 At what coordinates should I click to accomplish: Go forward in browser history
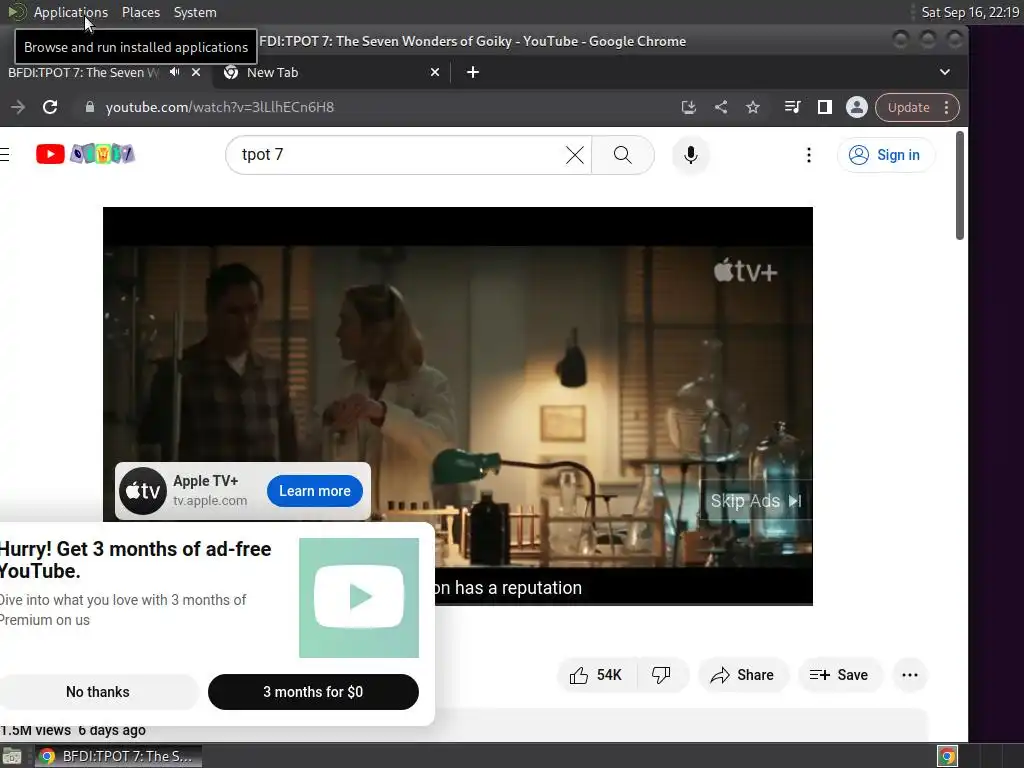[x=18, y=107]
